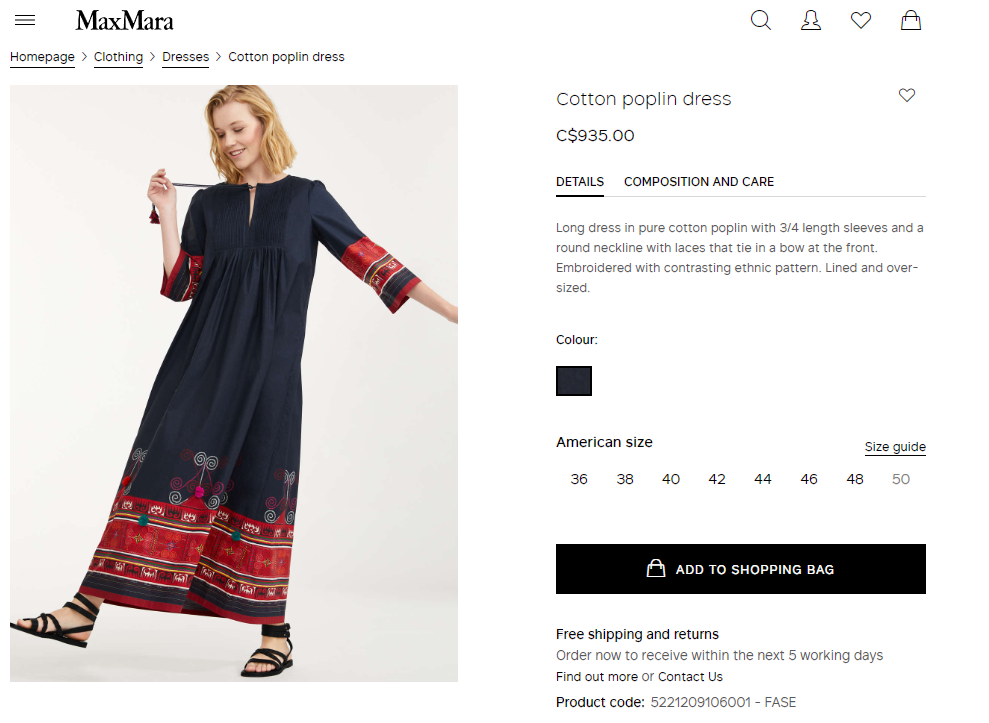Select the dark navy colour swatch
989x723 pixels.
(x=573, y=381)
